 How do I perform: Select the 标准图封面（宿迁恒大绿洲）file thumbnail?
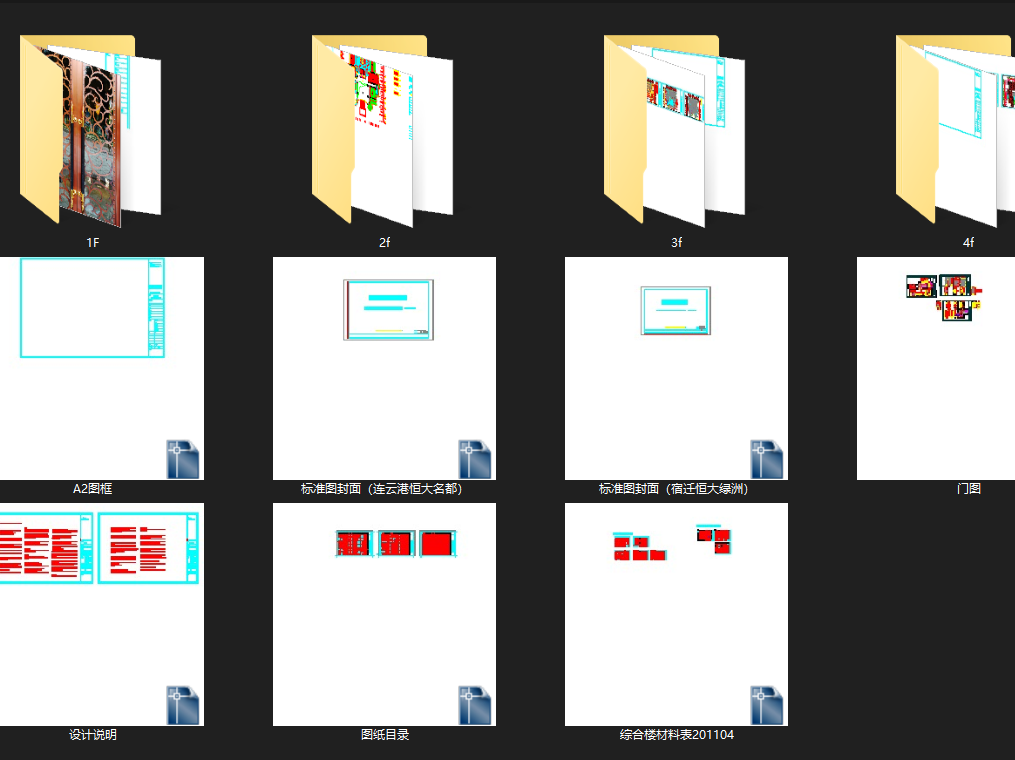click(x=676, y=368)
